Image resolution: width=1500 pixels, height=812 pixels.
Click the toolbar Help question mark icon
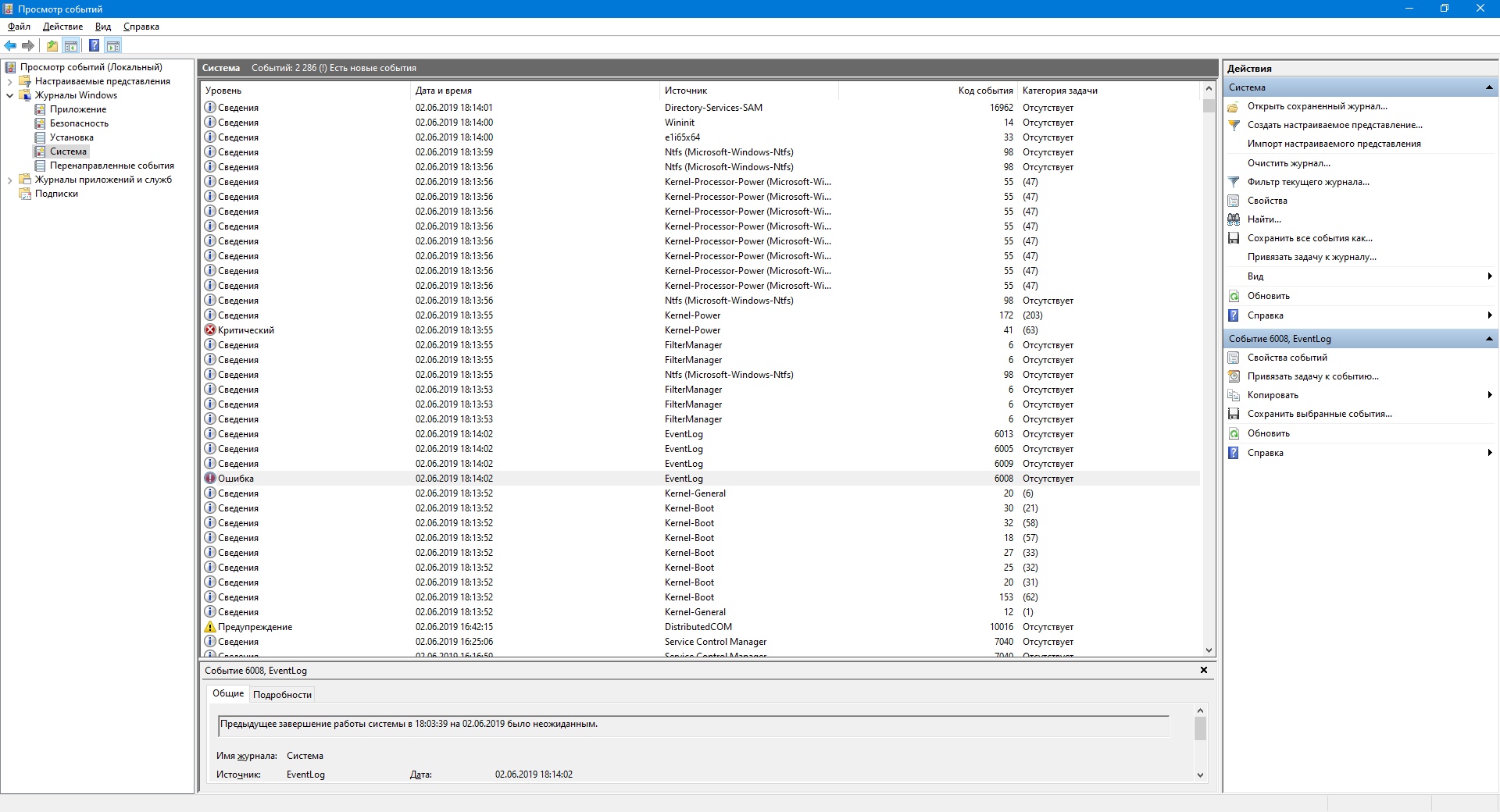tap(94, 45)
